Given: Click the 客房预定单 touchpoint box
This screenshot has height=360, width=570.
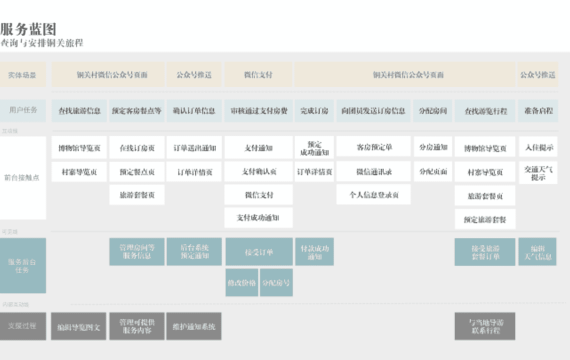Looking at the screenshot, I should click(x=374, y=147).
